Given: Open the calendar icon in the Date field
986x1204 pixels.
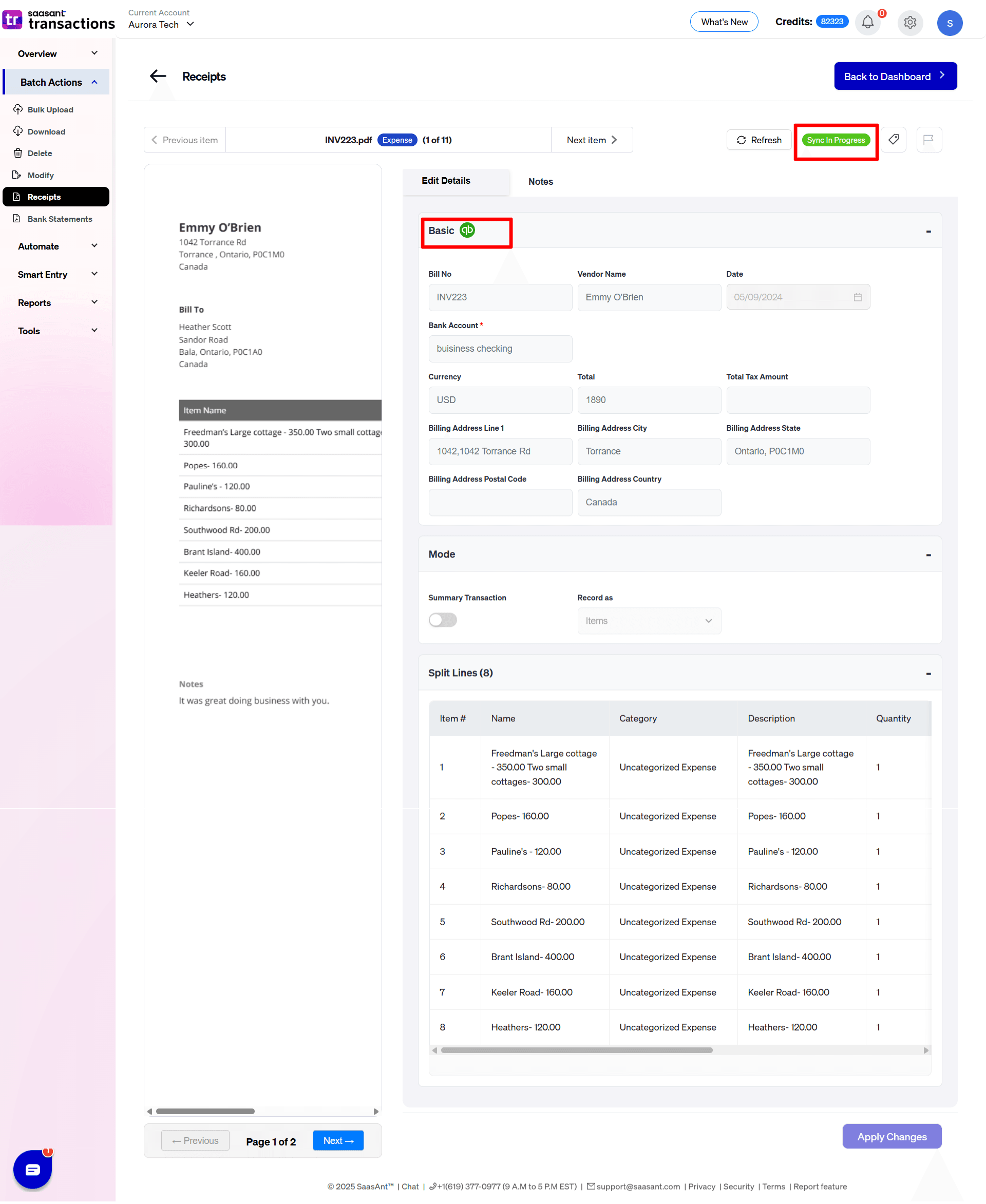Looking at the screenshot, I should (858, 296).
